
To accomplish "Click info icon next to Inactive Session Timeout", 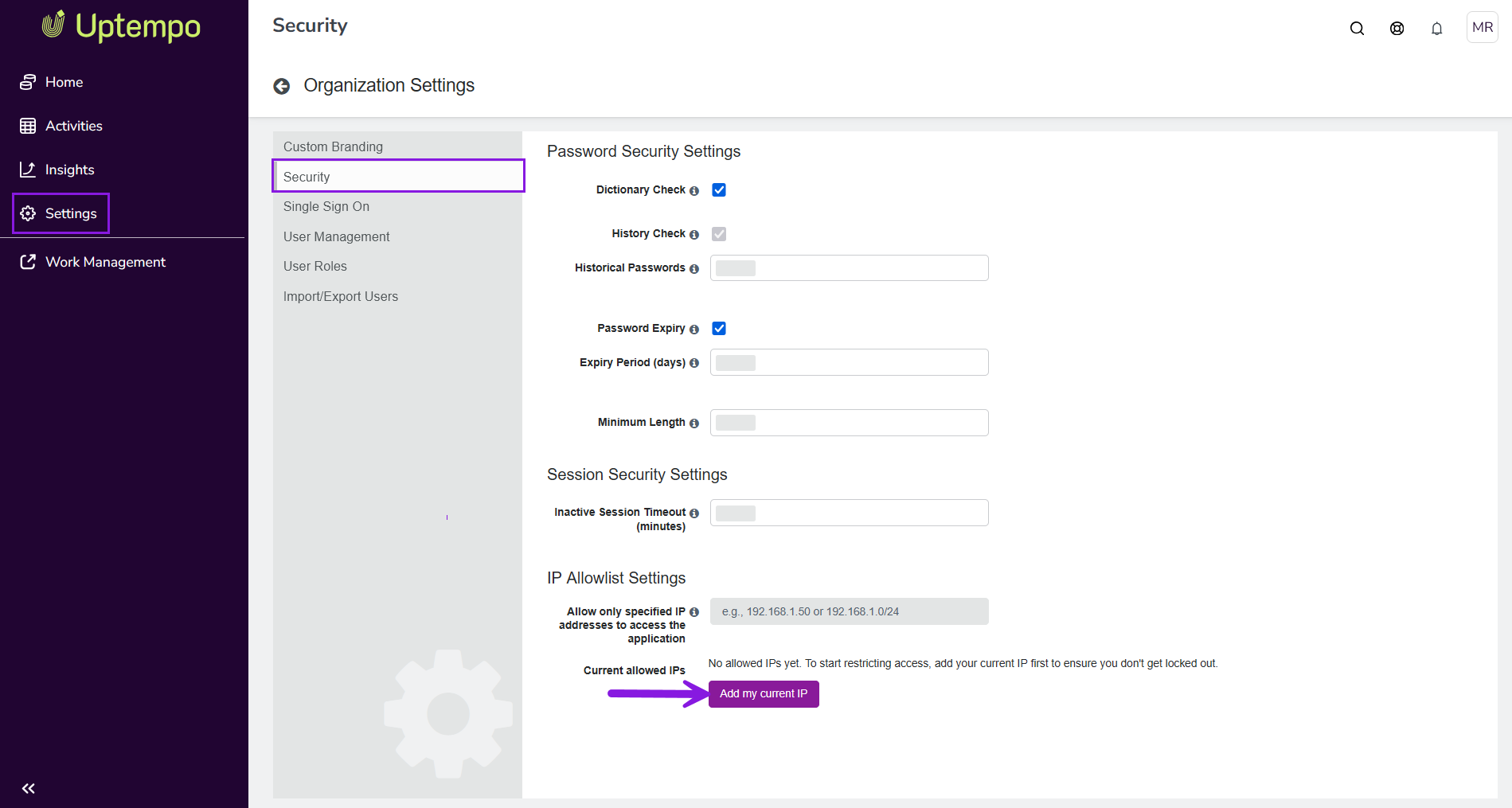I will 694,513.
